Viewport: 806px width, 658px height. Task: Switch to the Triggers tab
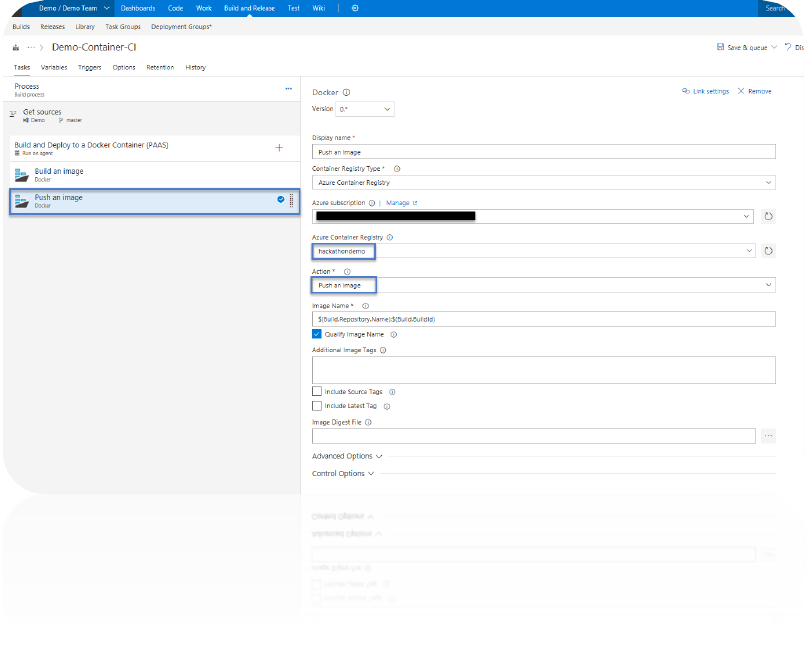[x=89, y=67]
